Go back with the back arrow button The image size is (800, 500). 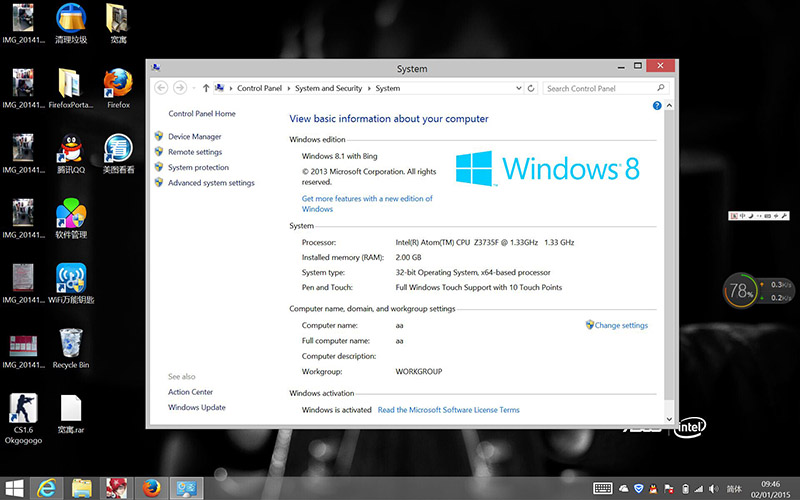click(x=161, y=88)
